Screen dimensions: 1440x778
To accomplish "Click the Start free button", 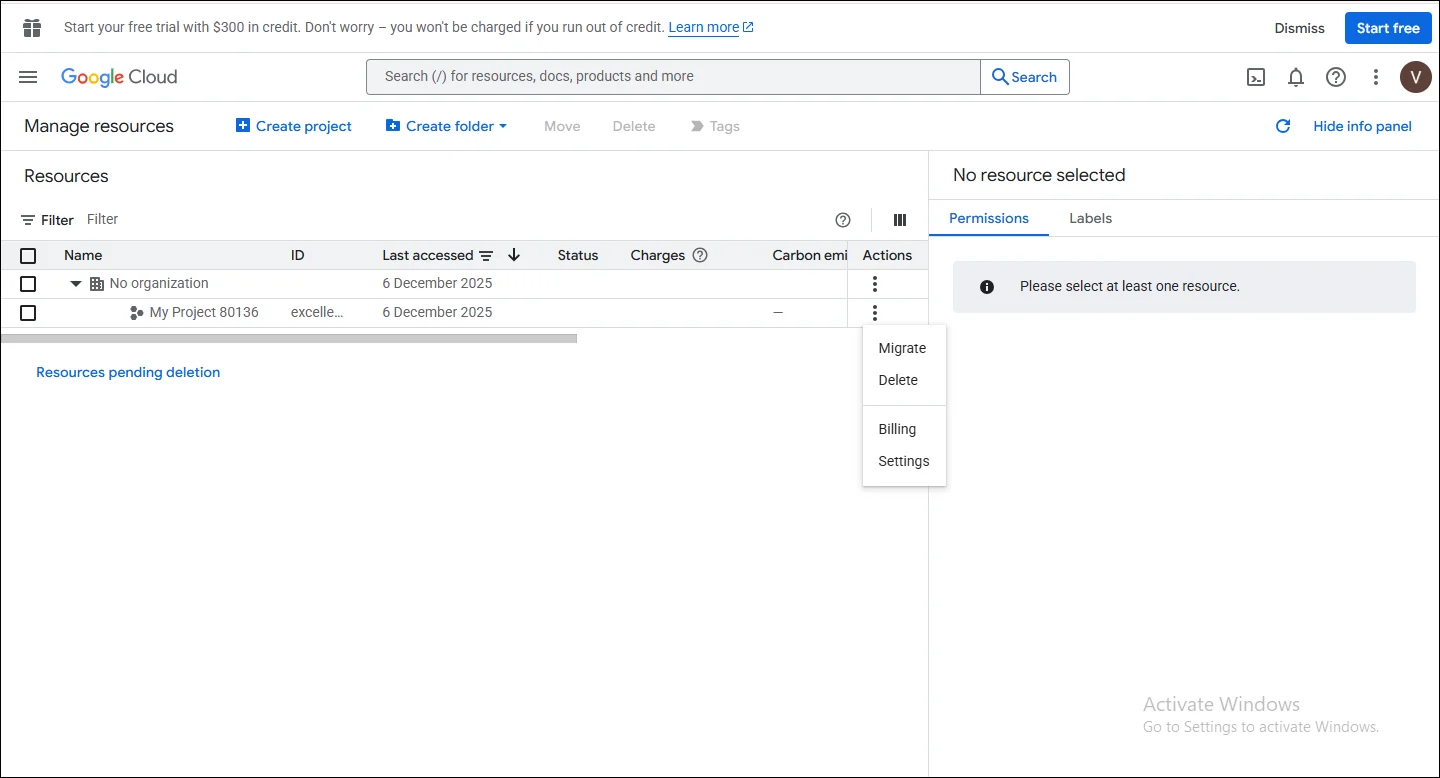I will pyautogui.click(x=1388, y=28).
